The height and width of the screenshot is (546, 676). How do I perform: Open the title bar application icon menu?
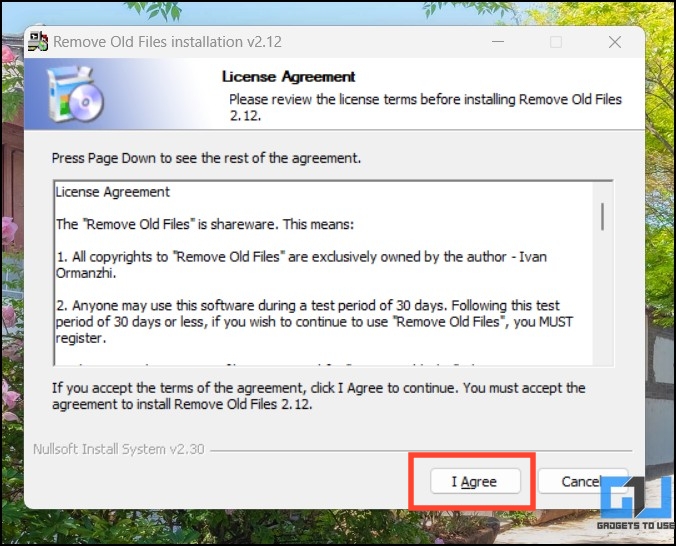click(38, 41)
